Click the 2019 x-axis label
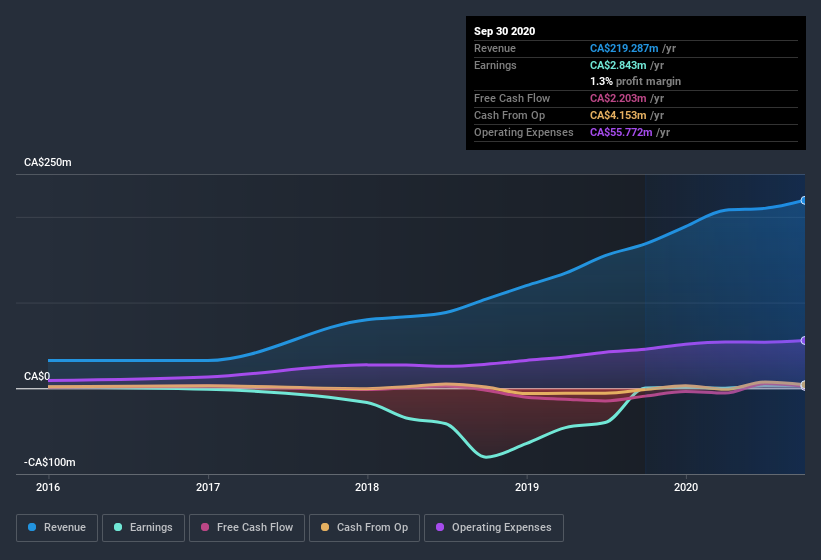821x560 pixels. coord(527,487)
